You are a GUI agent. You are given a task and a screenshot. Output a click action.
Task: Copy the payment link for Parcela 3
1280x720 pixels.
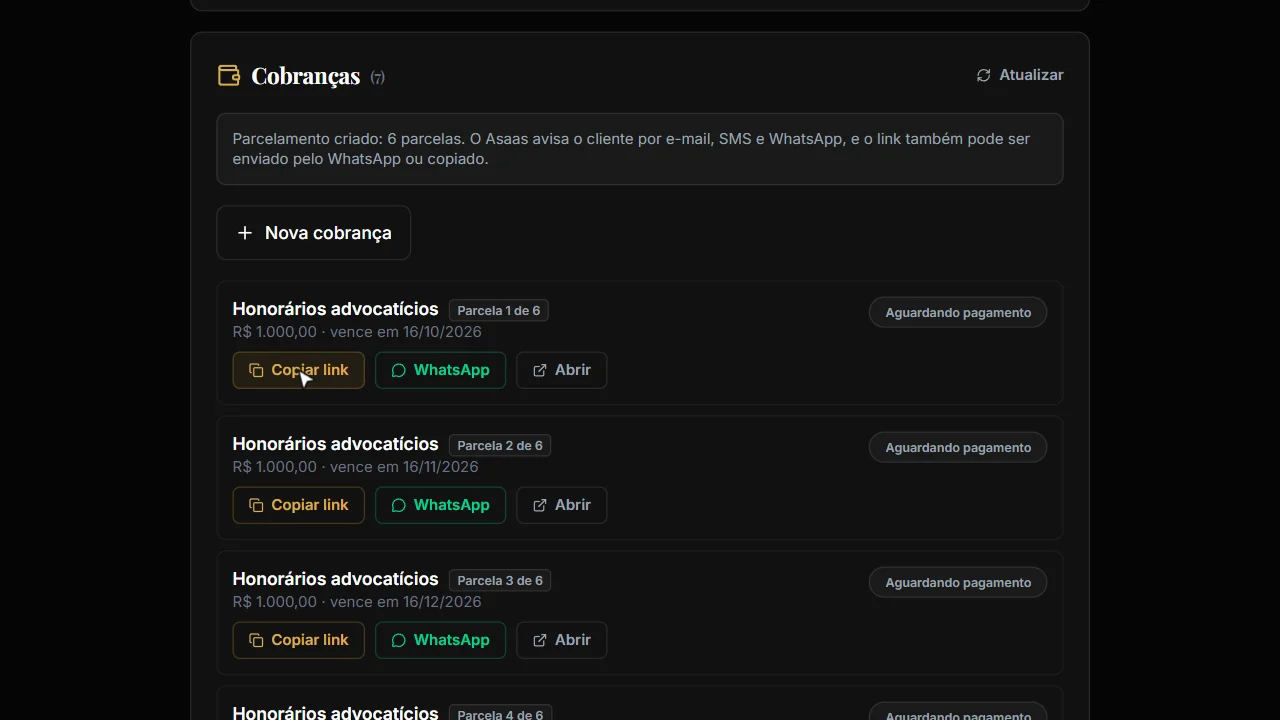click(x=299, y=640)
